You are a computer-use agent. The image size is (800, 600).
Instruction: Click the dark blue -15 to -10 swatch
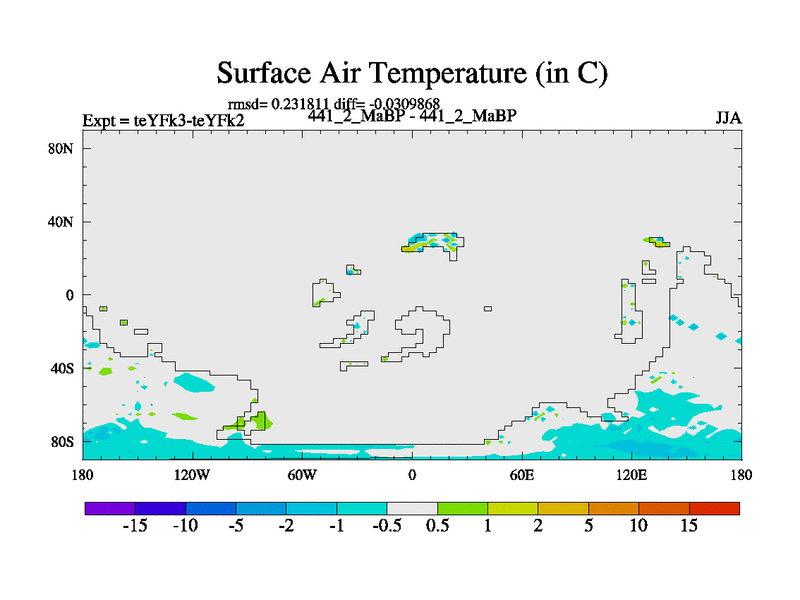point(160,508)
